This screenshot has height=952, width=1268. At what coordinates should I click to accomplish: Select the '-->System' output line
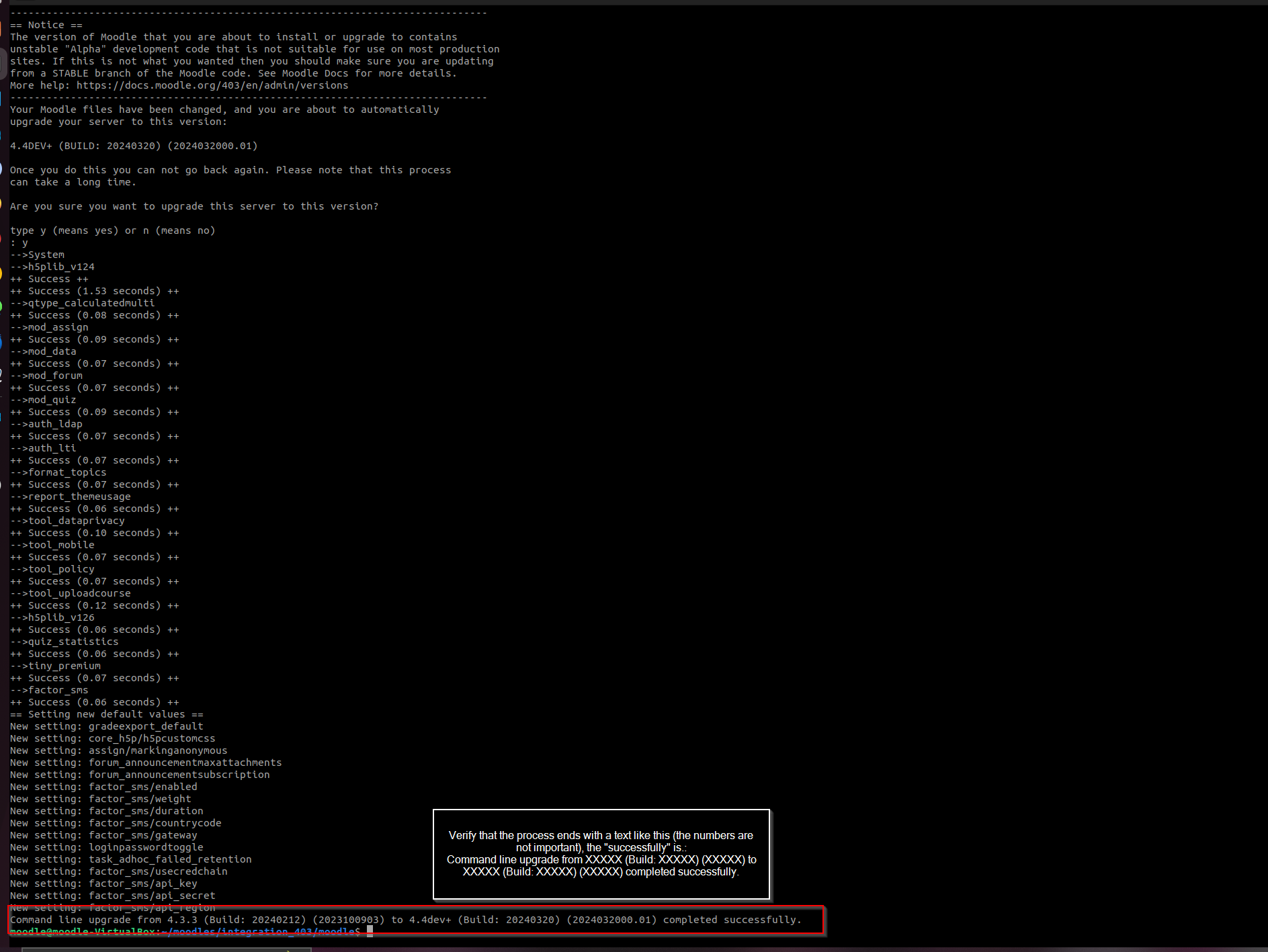pyautogui.click(x=38, y=255)
